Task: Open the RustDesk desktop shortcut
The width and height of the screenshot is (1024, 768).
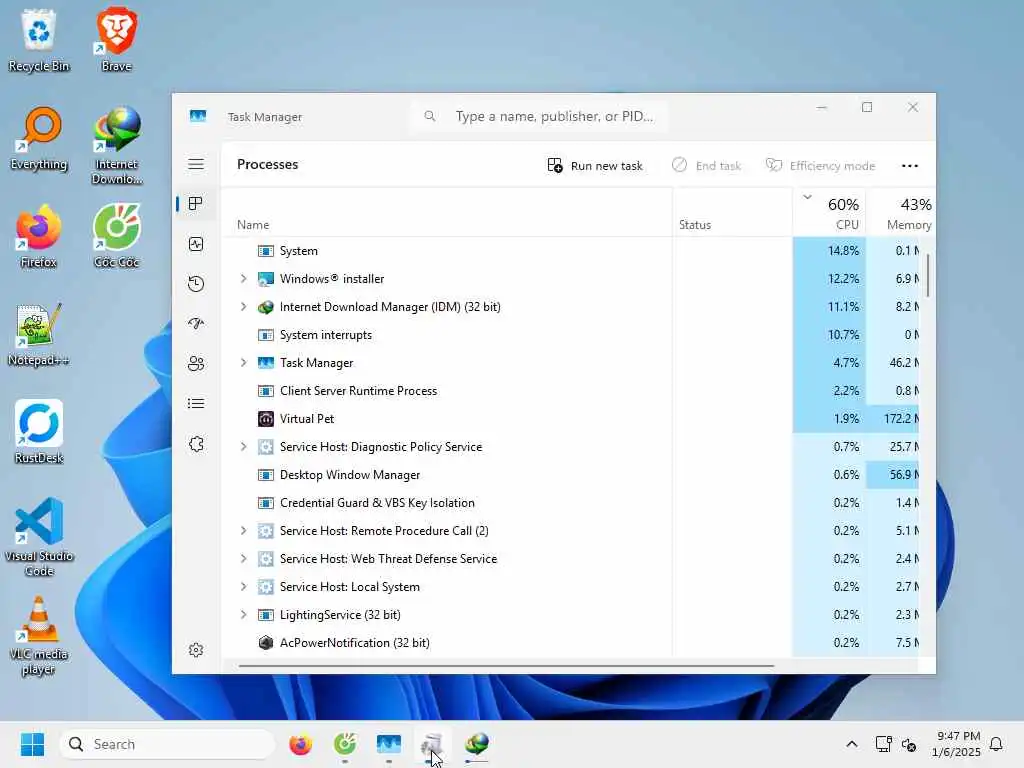Action: coord(39,432)
